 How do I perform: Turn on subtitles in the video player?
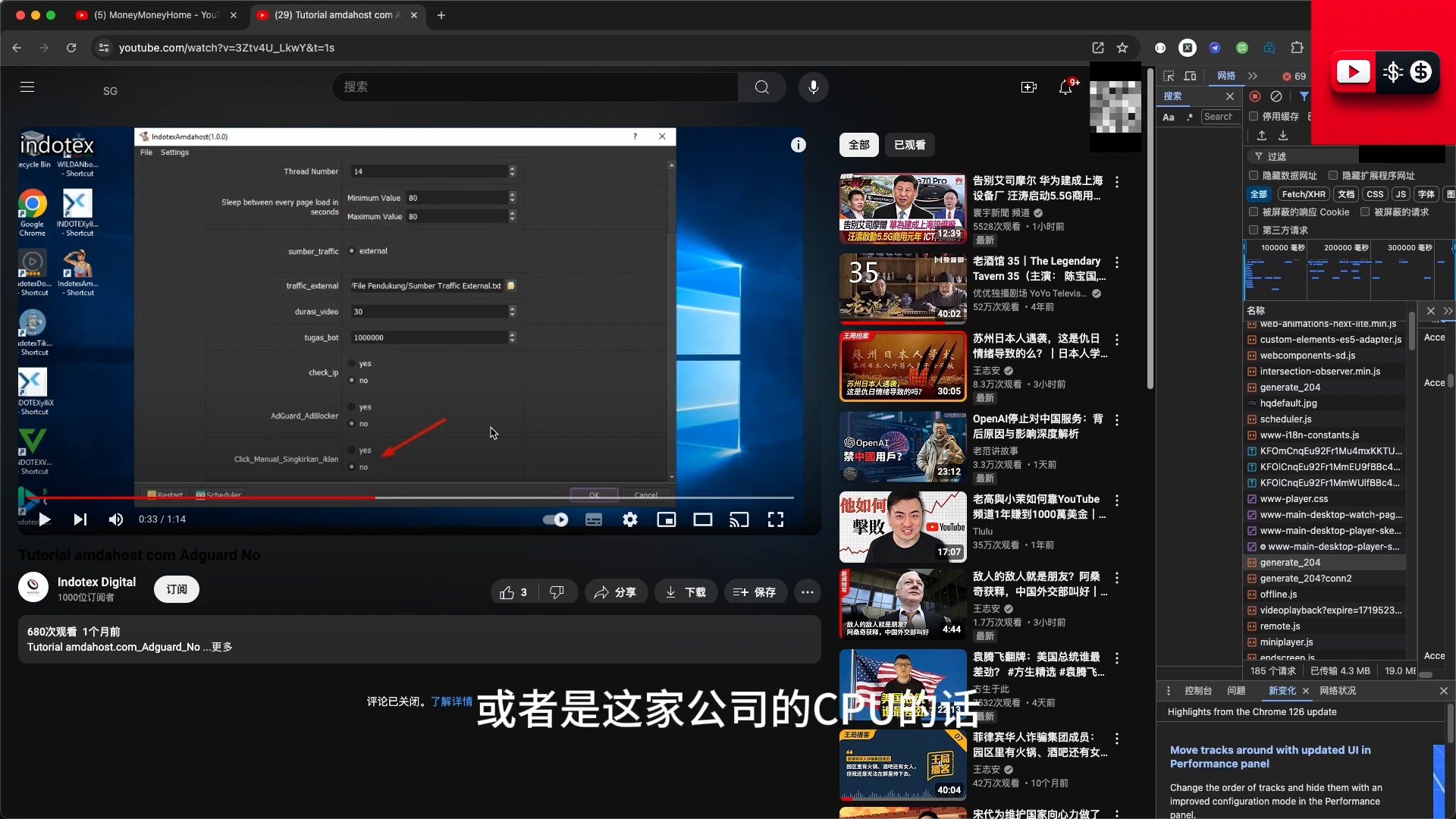pyautogui.click(x=594, y=519)
